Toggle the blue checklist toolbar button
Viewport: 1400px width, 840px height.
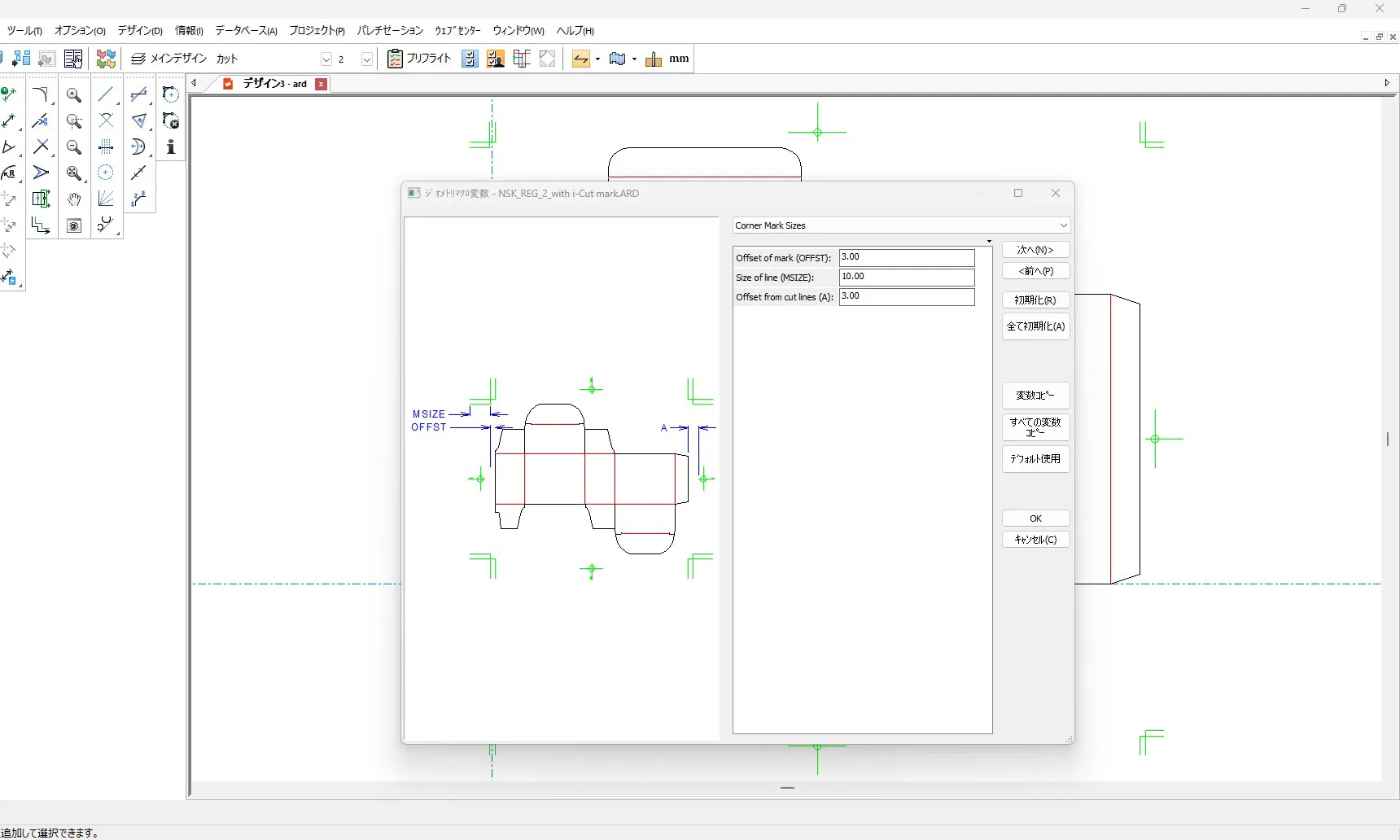pos(470,59)
